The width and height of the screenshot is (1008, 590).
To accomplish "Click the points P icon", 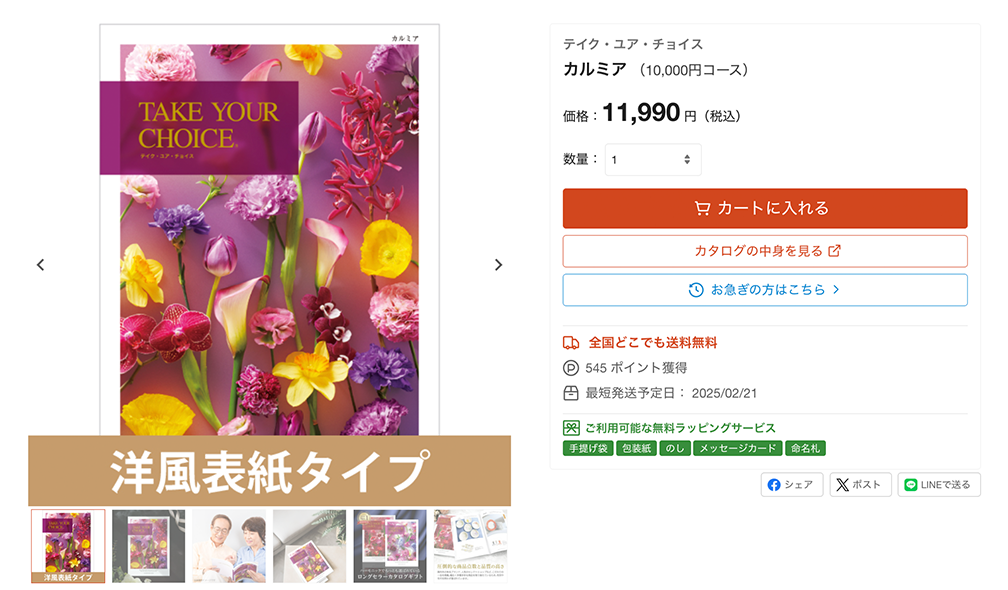I will [571, 368].
